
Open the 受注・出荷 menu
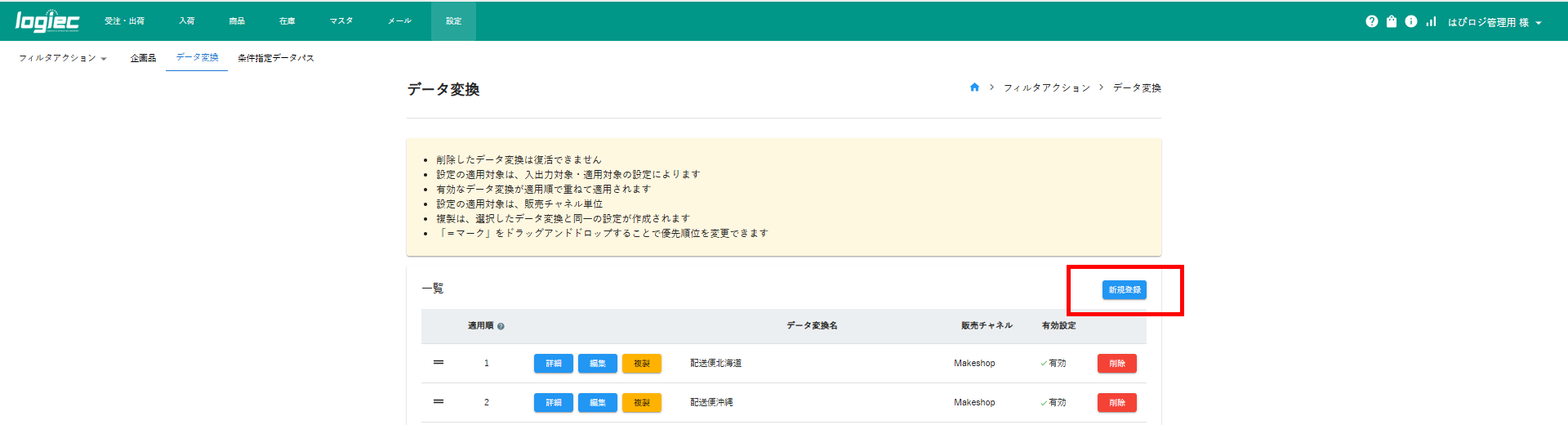[x=124, y=21]
